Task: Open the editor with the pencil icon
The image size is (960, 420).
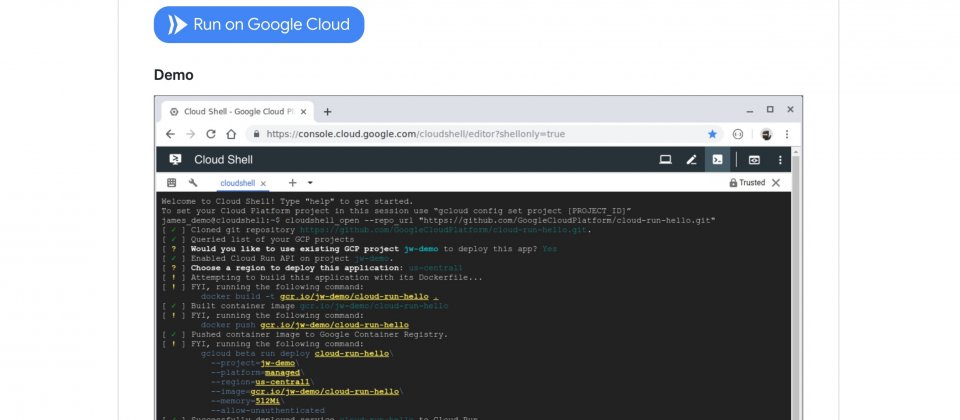Action: tap(691, 160)
